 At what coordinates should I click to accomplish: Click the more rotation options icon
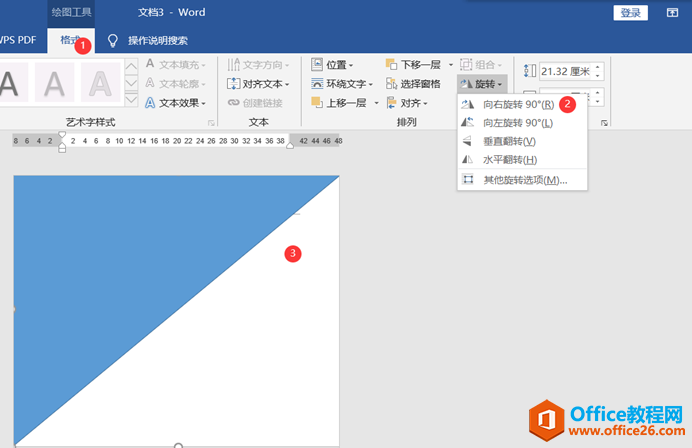click(x=468, y=179)
